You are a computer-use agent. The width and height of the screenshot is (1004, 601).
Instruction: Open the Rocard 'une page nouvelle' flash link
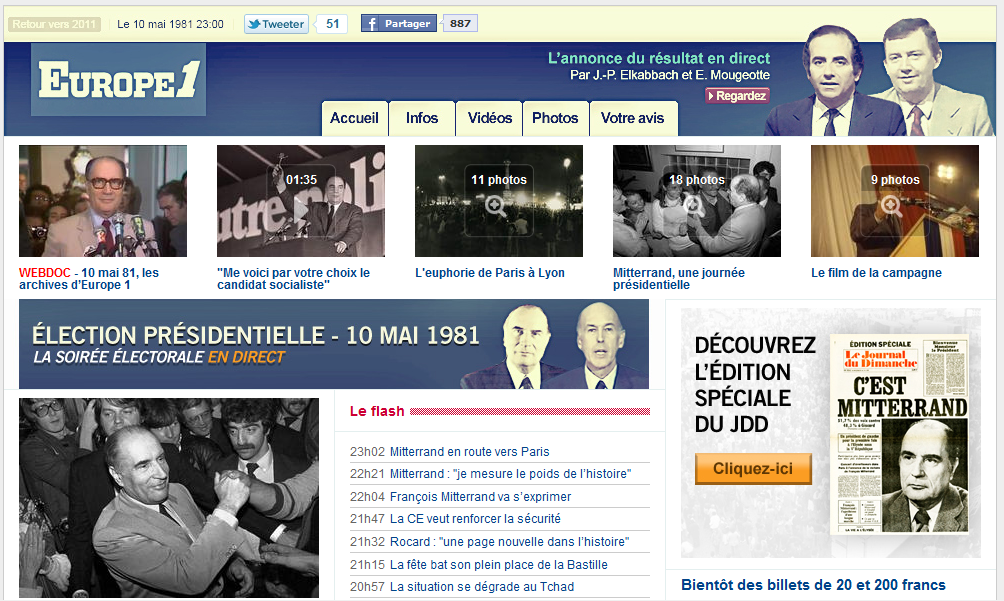click(x=509, y=542)
